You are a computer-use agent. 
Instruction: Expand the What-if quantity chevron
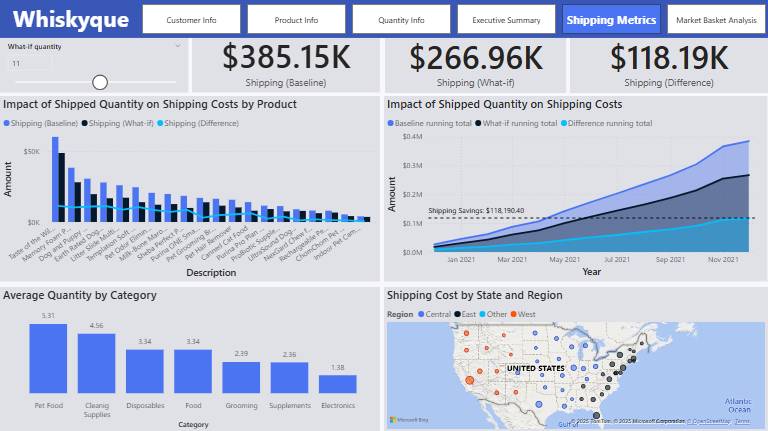click(178, 46)
